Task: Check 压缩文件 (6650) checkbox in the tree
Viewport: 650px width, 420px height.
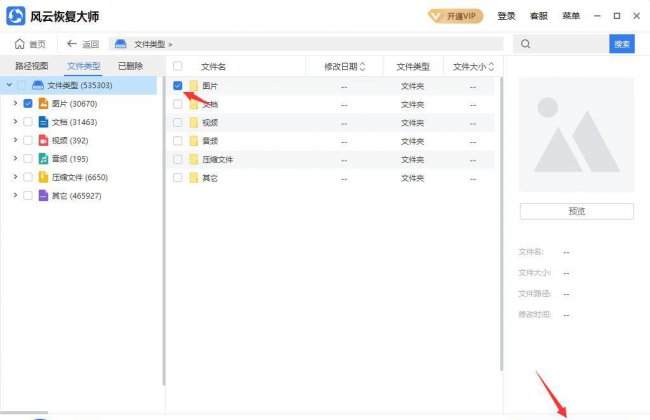Action: 28,177
